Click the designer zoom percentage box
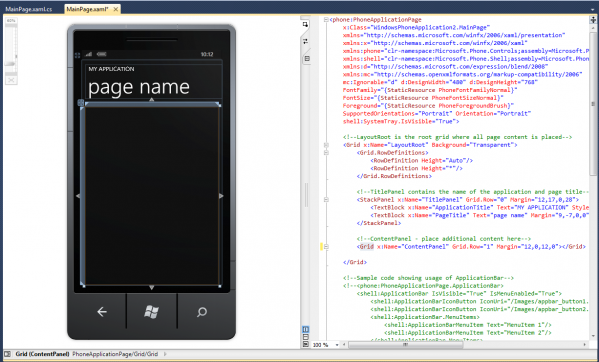Screen dimensions: 599x362 11,21
